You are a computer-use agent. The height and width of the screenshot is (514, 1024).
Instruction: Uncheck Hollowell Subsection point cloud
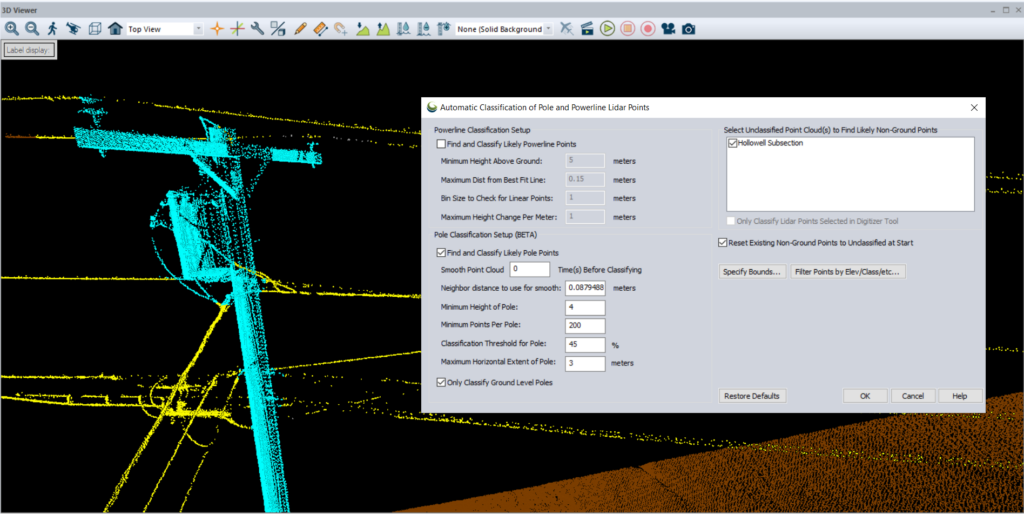[733, 143]
